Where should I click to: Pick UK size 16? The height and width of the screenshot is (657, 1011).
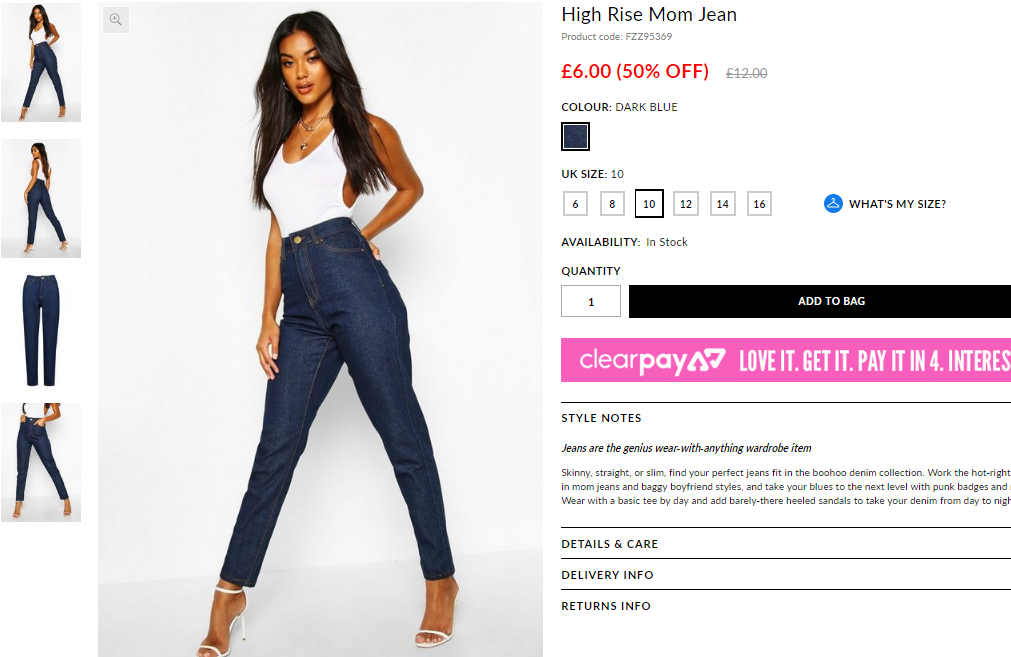pos(759,204)
